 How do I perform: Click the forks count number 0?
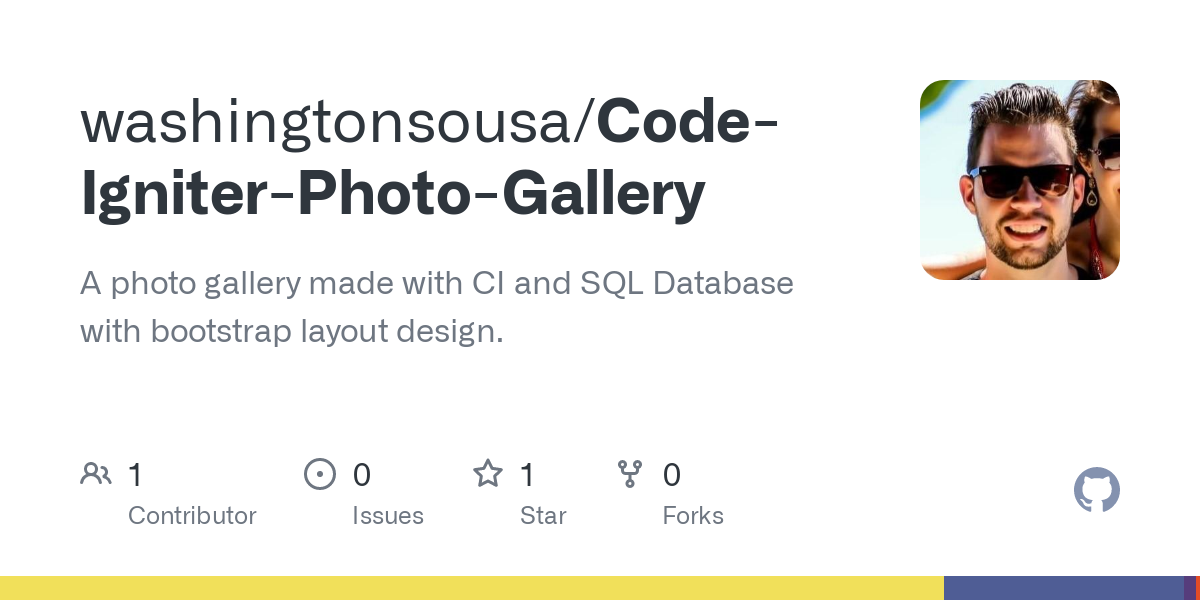tap(672, 474)
